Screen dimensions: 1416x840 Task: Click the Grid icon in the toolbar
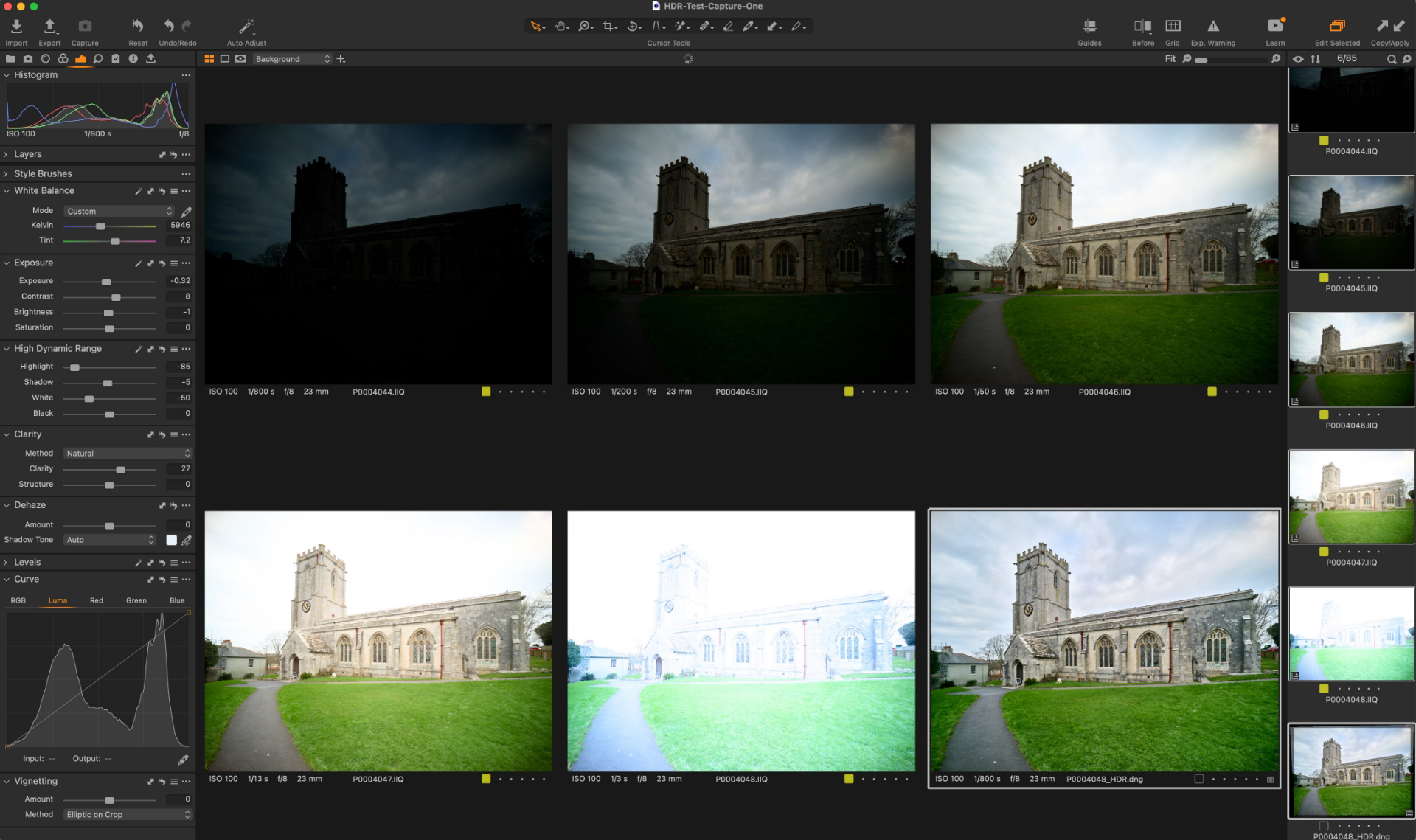(x=1173, y=24)
